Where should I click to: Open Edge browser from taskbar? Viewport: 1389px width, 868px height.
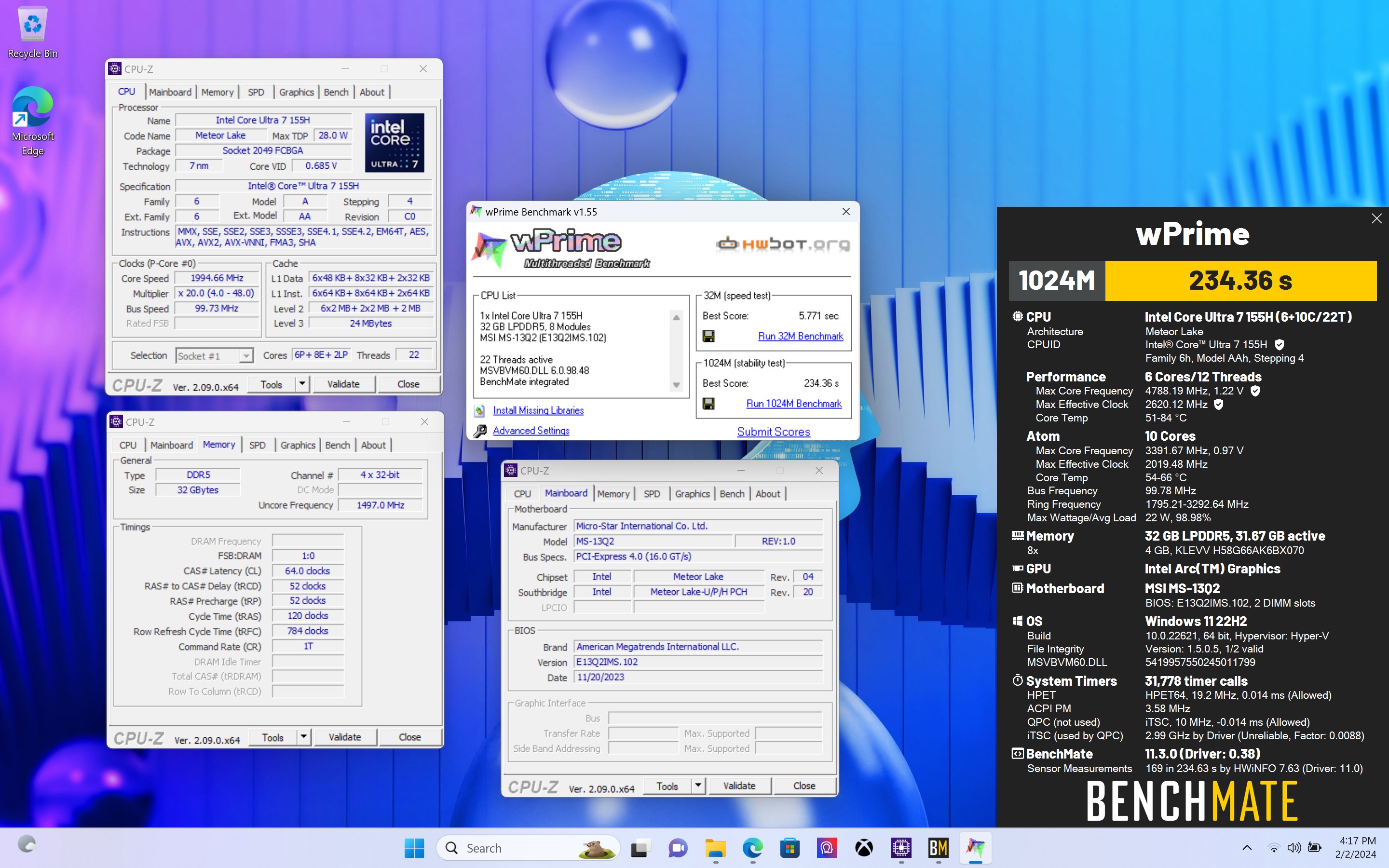pos(752,848)
